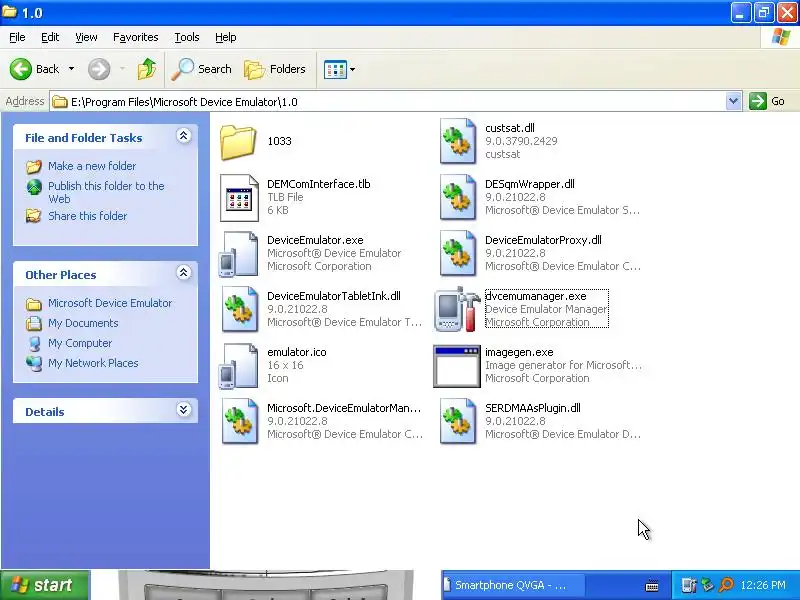Viewport: 800px width, 600px height.
Task: Click Make a new folder link
Action: pyautogui.click(x=92, y=166)
